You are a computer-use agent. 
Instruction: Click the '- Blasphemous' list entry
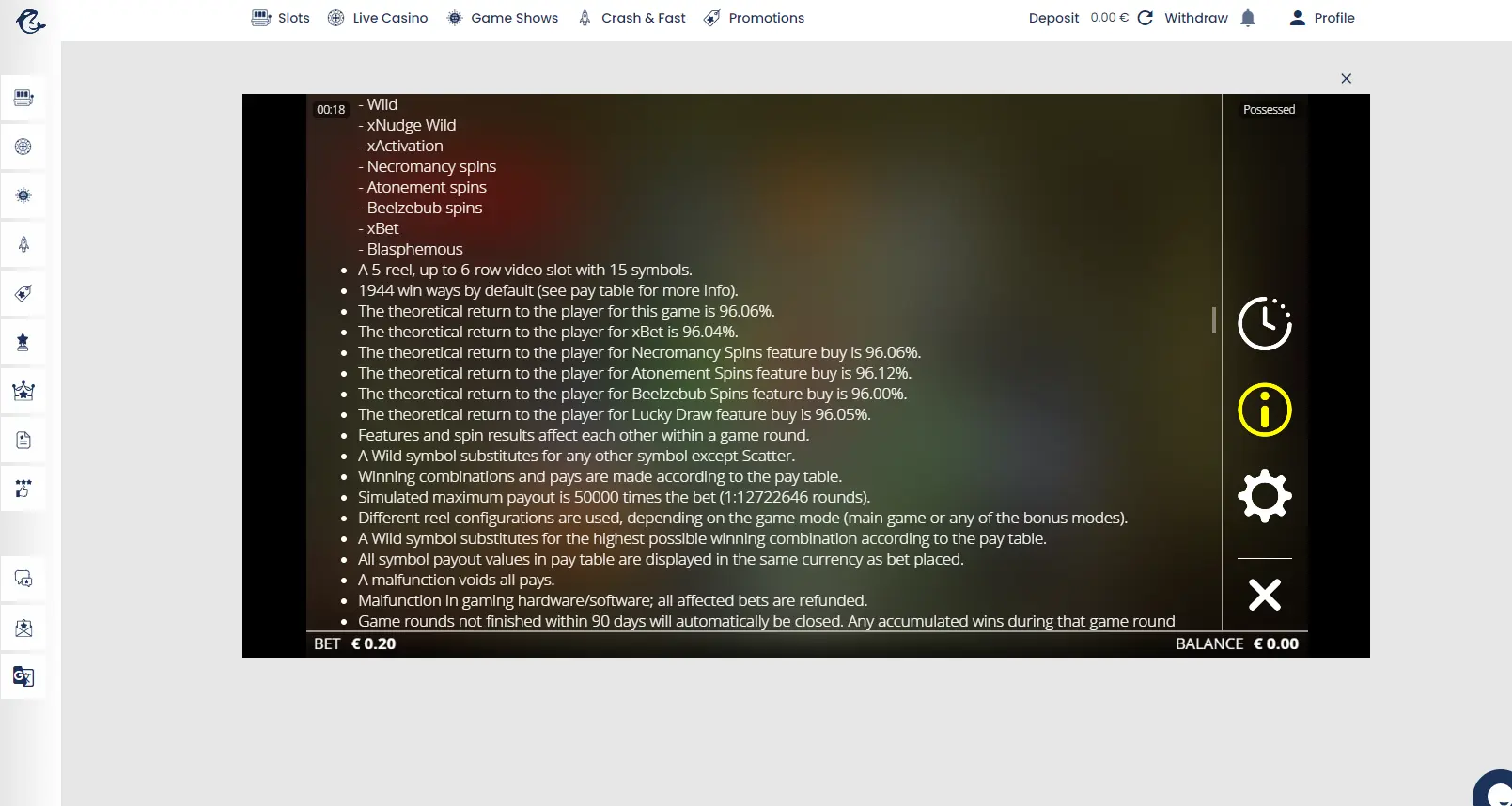[x=411, y=249]
